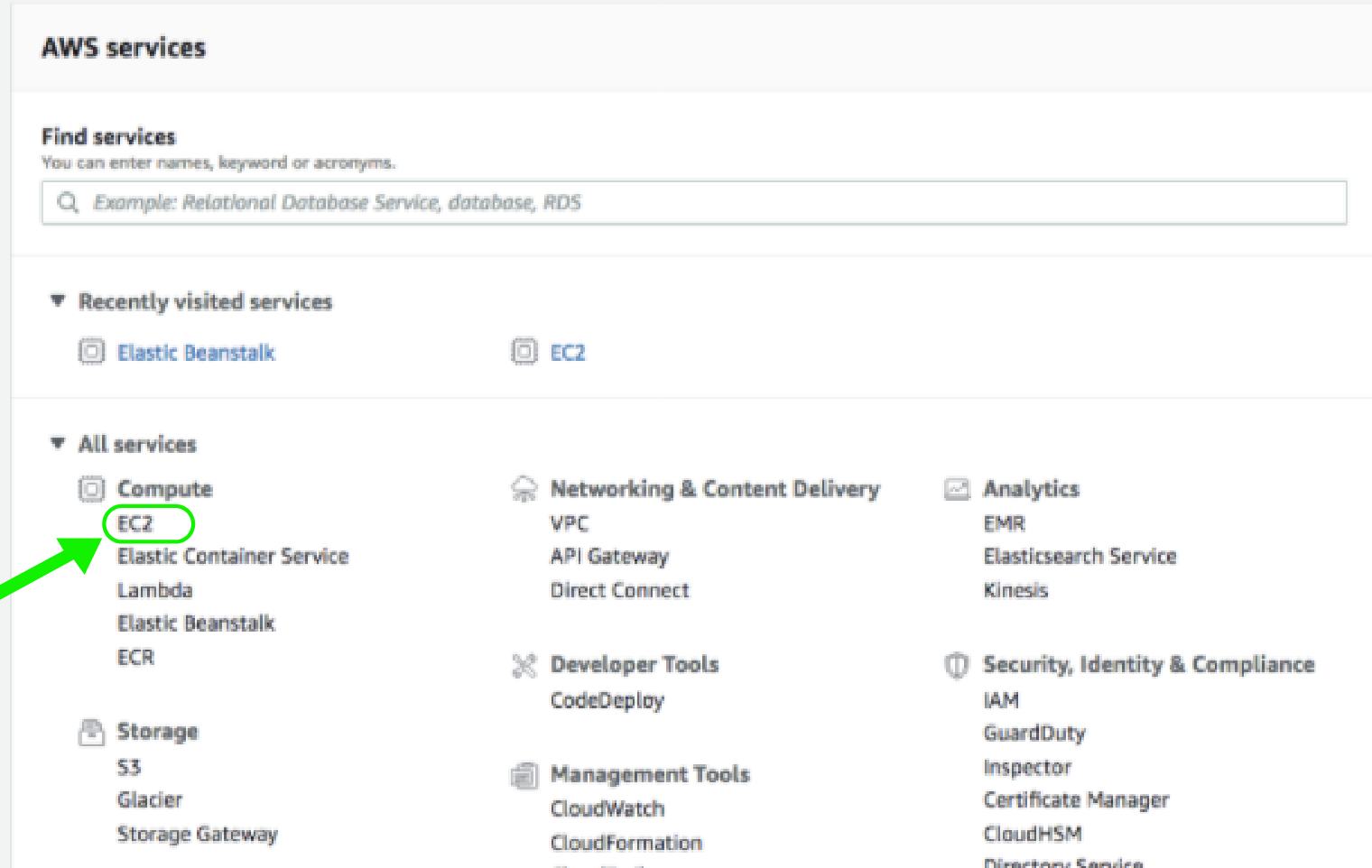Open EC2 under the Compute category

[x=135, y=523]
